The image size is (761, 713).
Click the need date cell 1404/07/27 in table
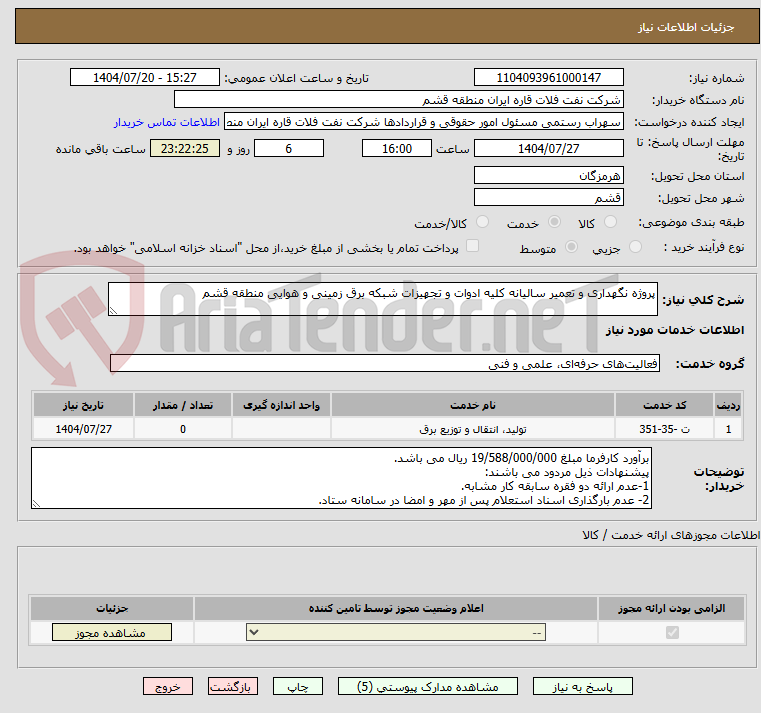83,429
